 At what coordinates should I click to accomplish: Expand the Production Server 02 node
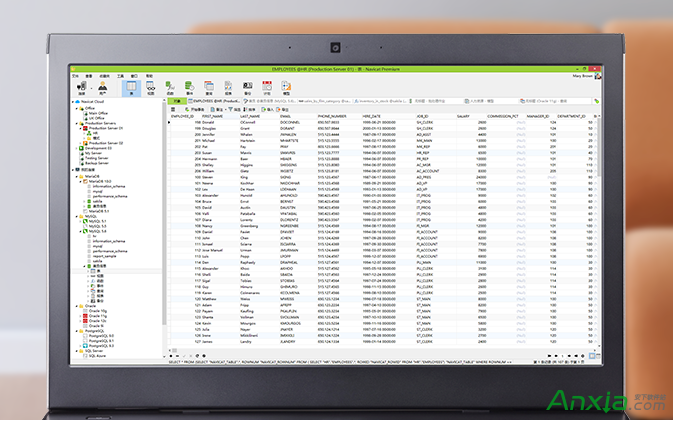tap(81, 143)
